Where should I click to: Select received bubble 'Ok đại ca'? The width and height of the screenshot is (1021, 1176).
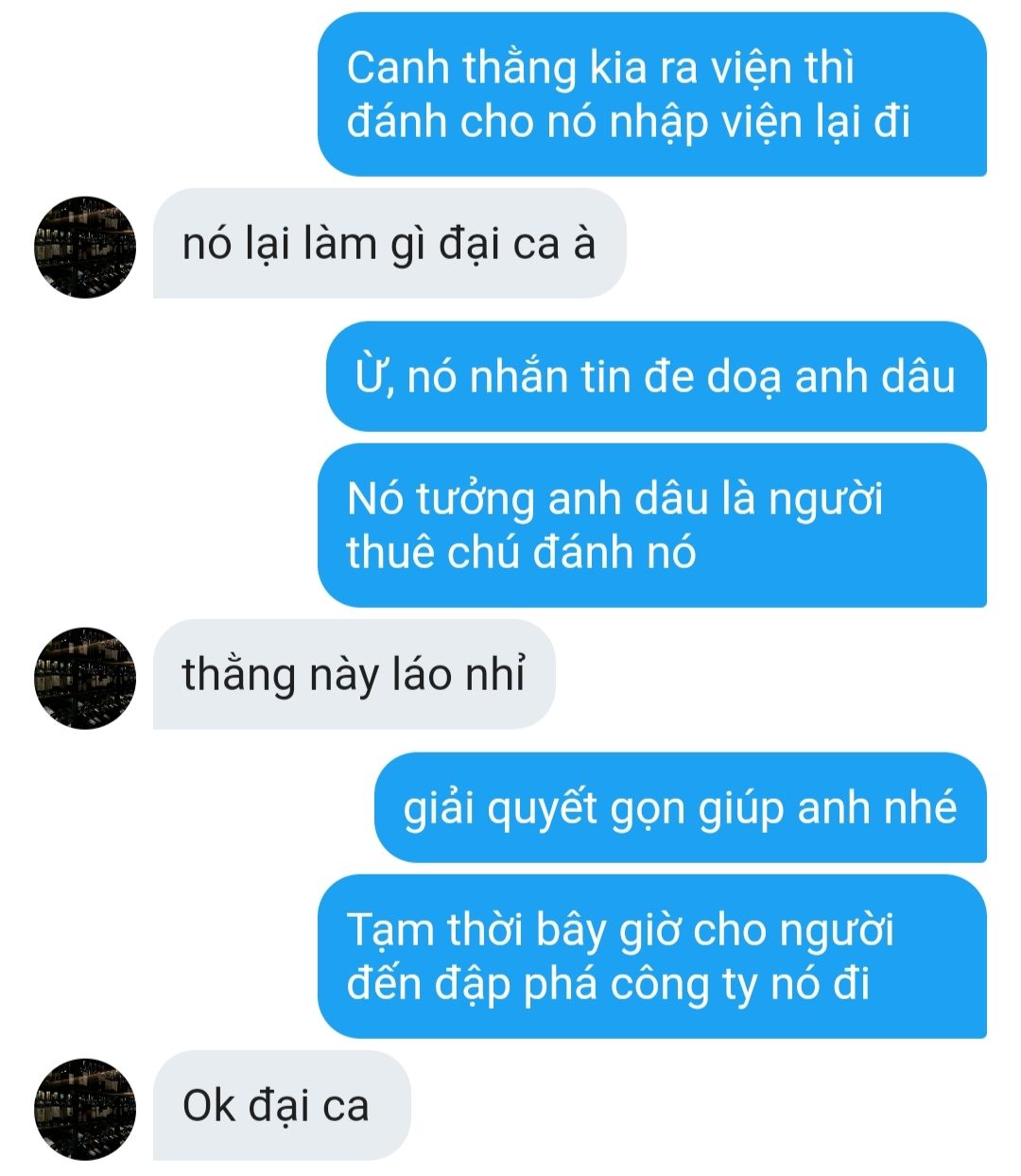click(282, 1106)
